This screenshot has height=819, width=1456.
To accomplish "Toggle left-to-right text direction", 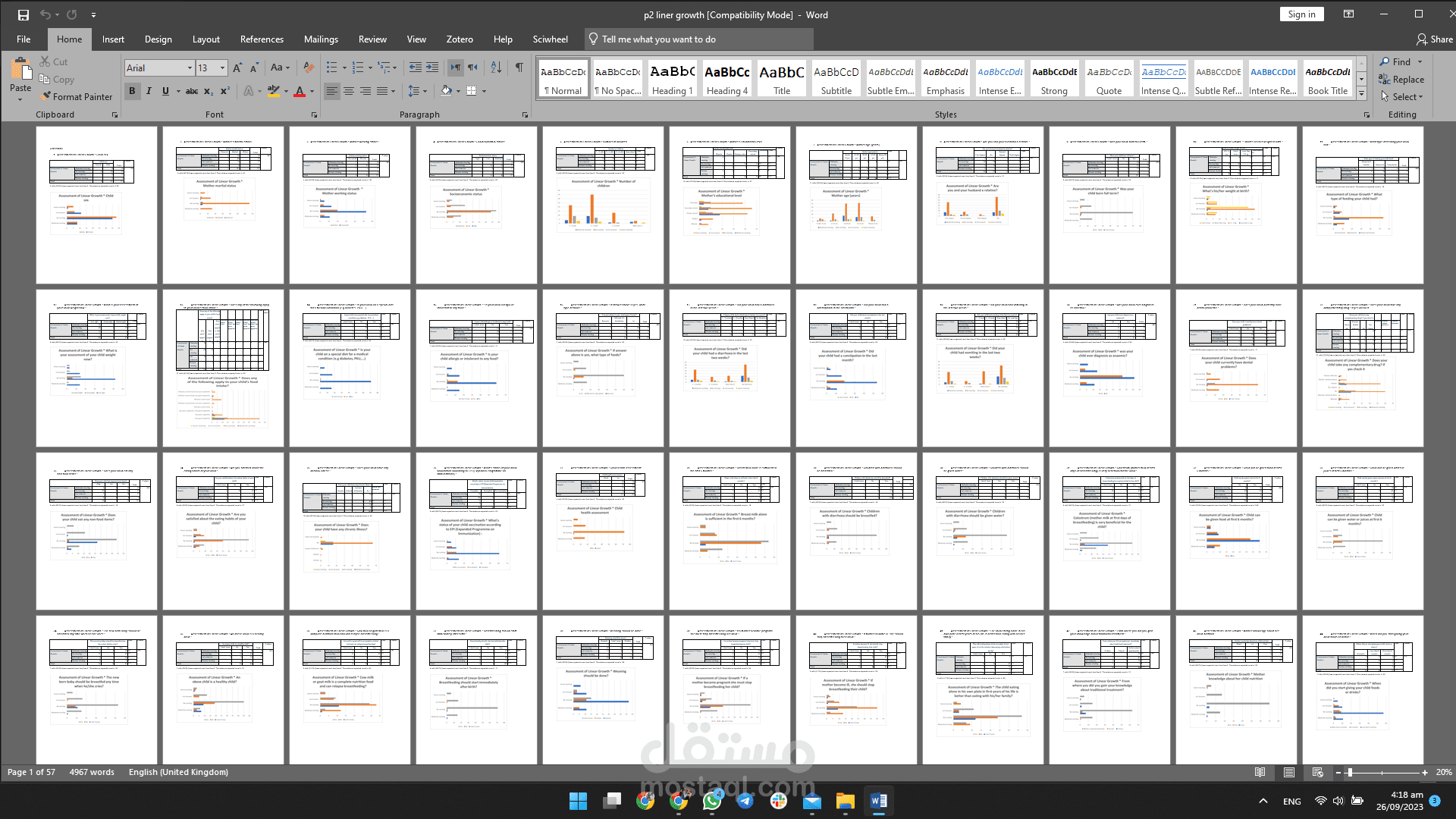I will pos(455,67).
